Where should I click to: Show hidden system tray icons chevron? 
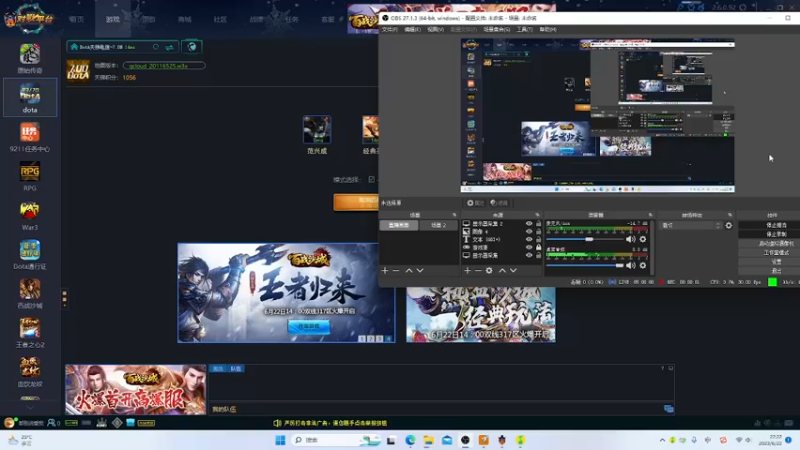662,440
